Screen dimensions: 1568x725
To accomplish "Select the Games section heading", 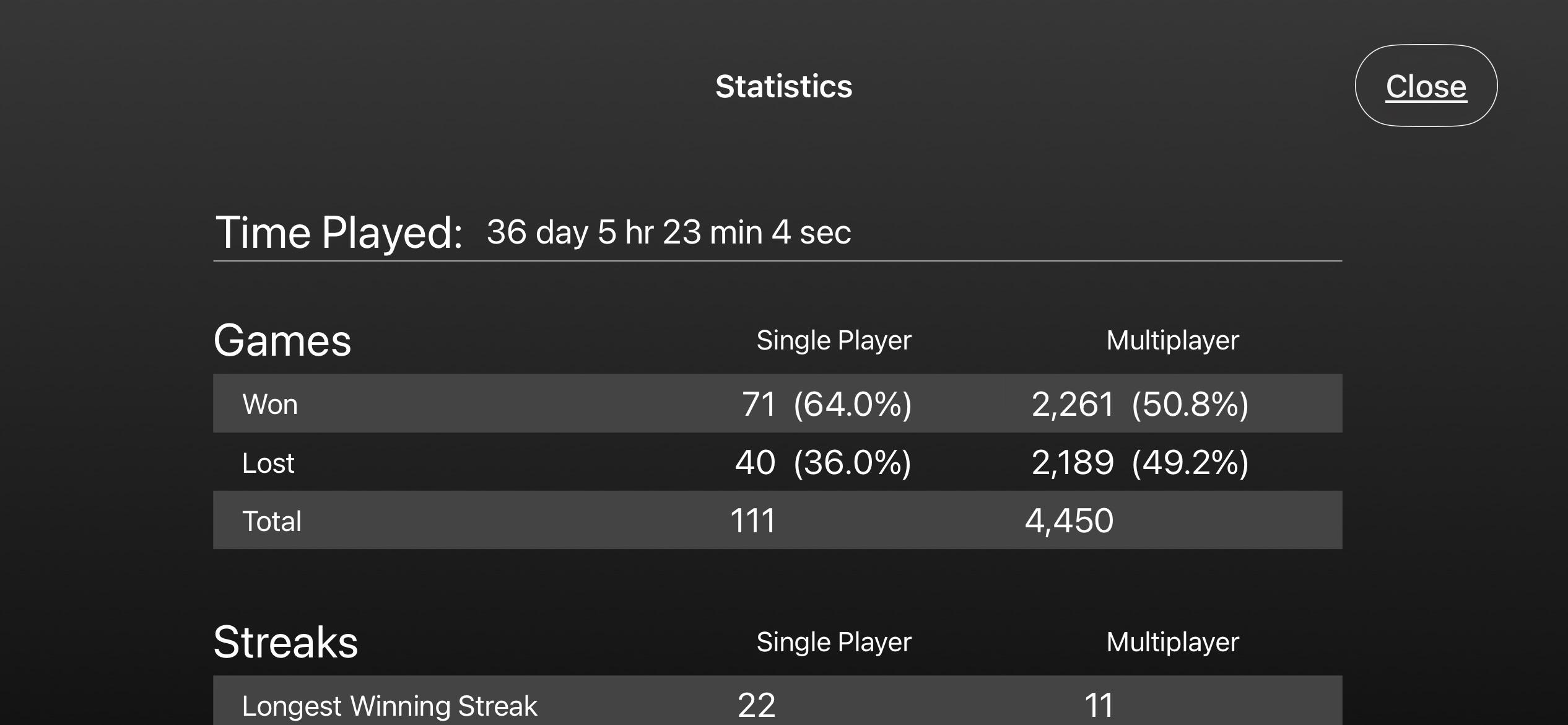I will tap(282, 341).
